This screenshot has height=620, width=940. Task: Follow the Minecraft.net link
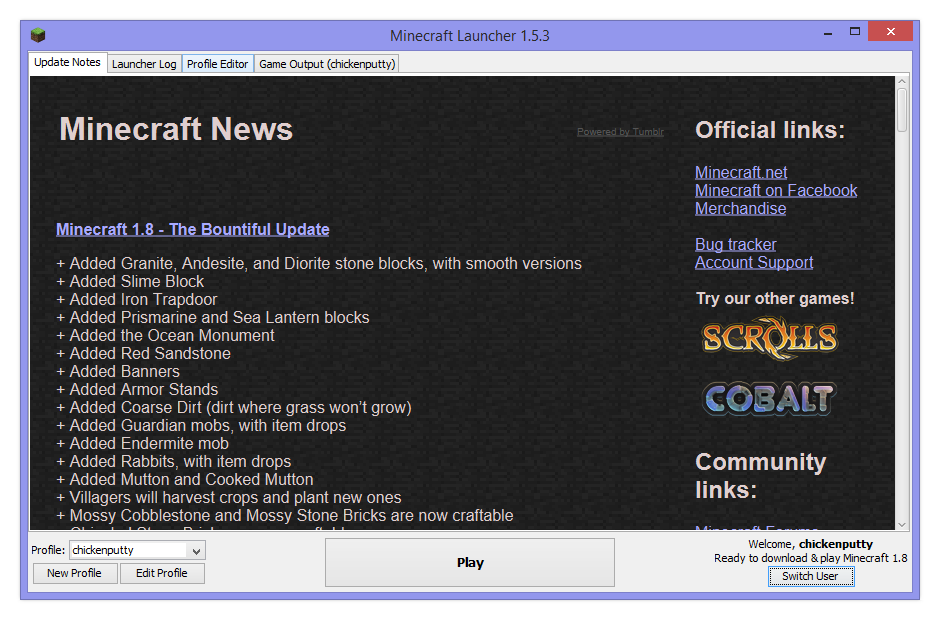pos(741,173)
